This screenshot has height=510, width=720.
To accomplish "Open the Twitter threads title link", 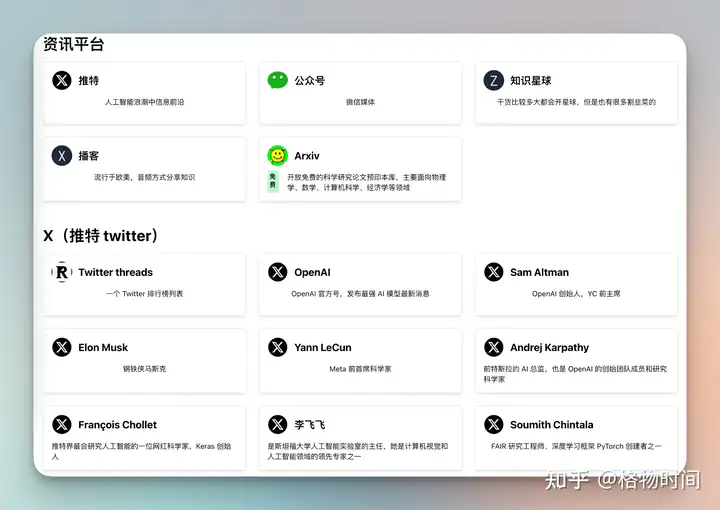I will coord(115,272).
